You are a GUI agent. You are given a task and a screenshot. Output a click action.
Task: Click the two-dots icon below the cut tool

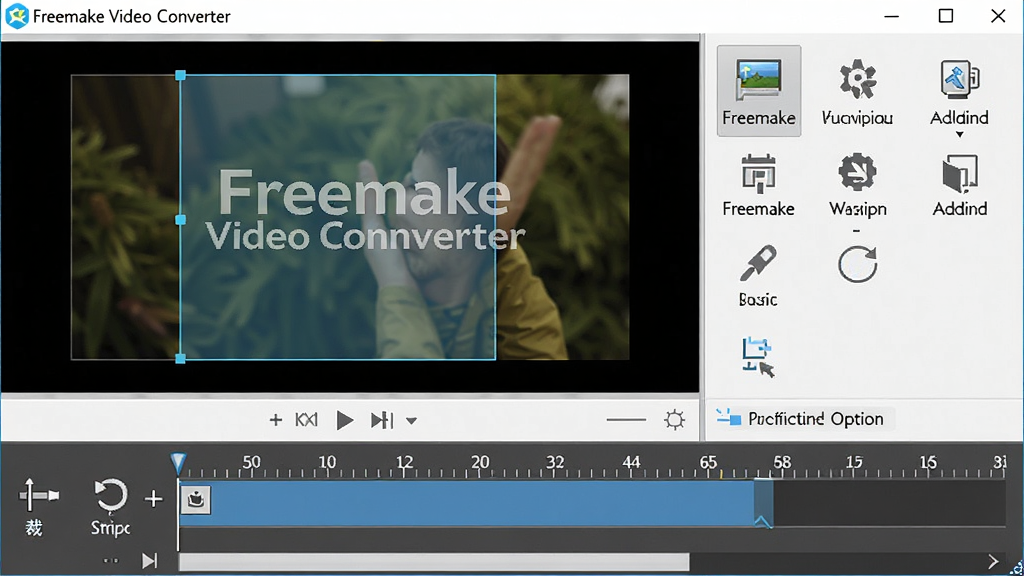(x=111, y=560)
